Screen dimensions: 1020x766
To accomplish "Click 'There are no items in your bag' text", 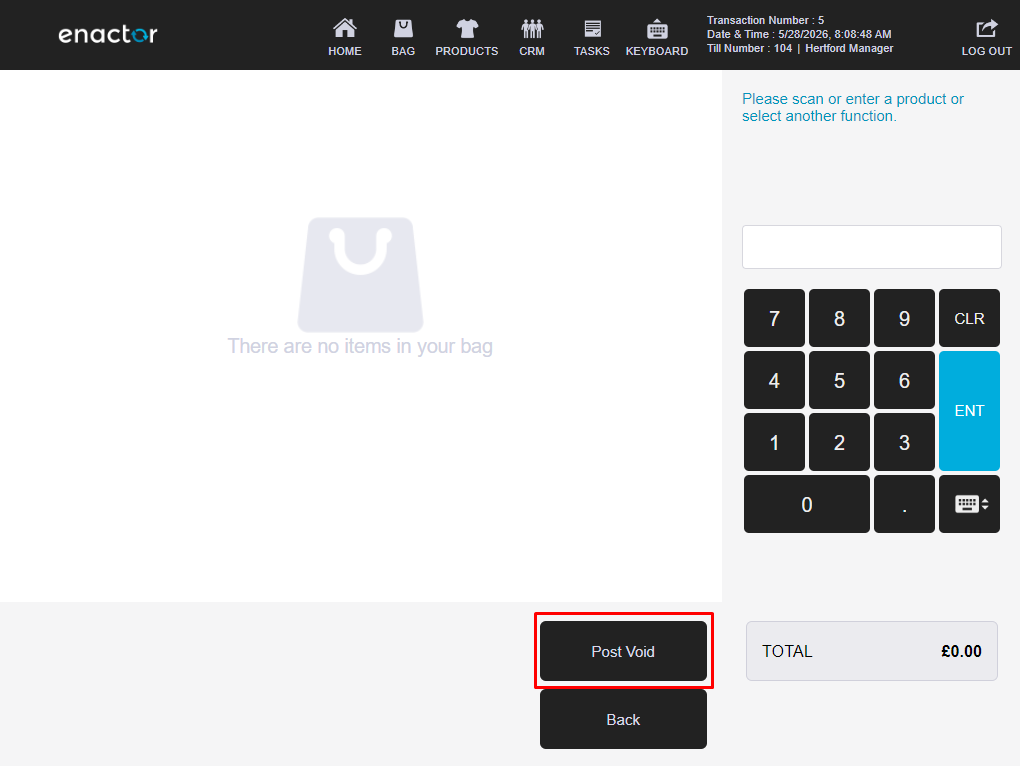I will point(360,346).
